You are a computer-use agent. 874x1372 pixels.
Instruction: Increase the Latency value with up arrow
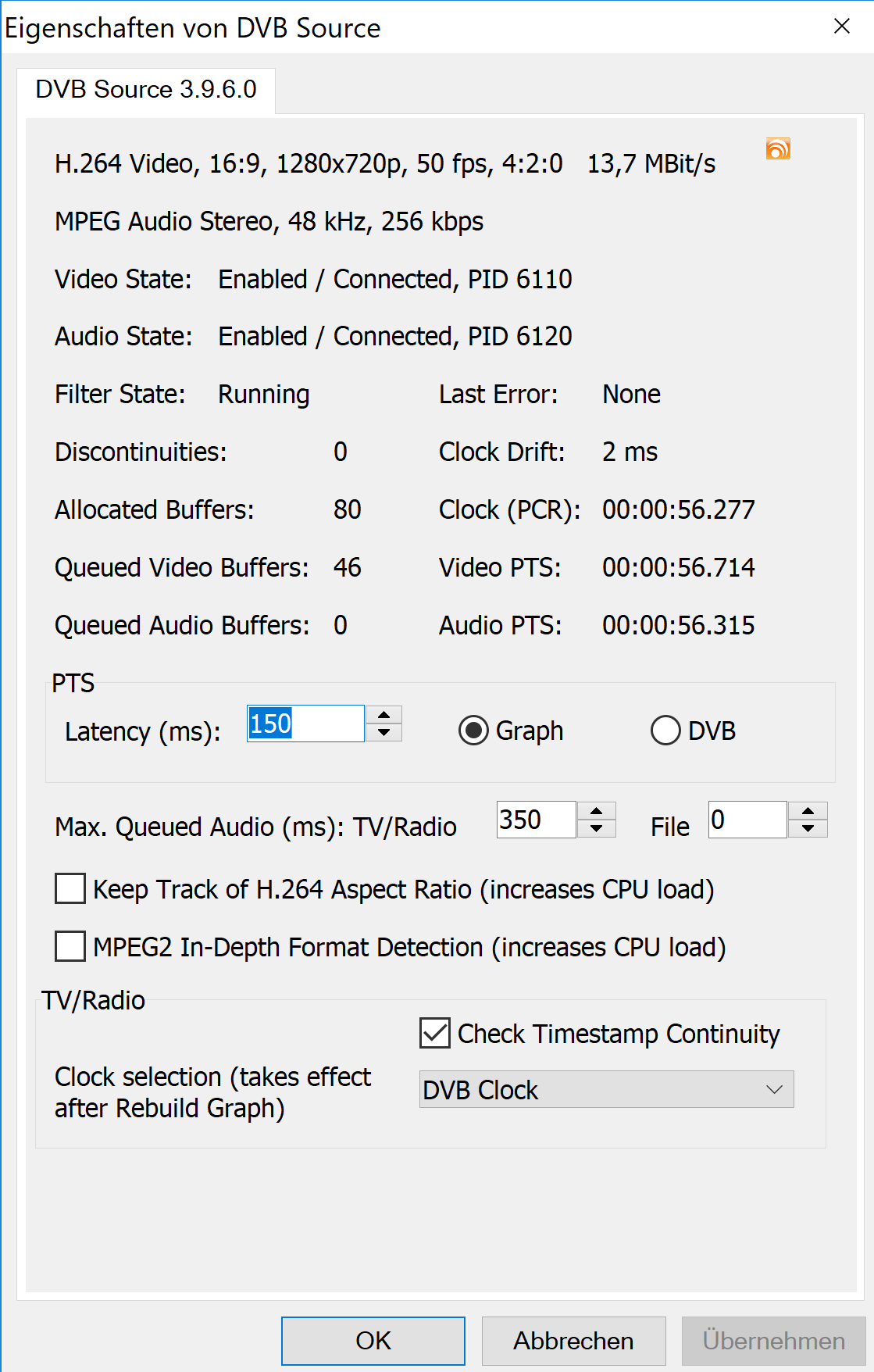point(383,715)
